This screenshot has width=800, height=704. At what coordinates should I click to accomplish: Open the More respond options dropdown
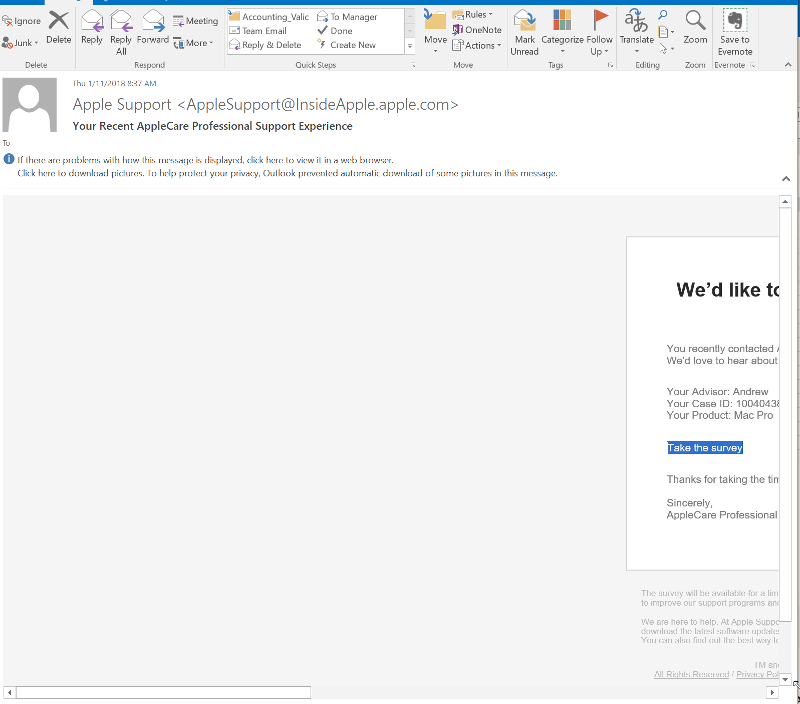coord(193,43)
